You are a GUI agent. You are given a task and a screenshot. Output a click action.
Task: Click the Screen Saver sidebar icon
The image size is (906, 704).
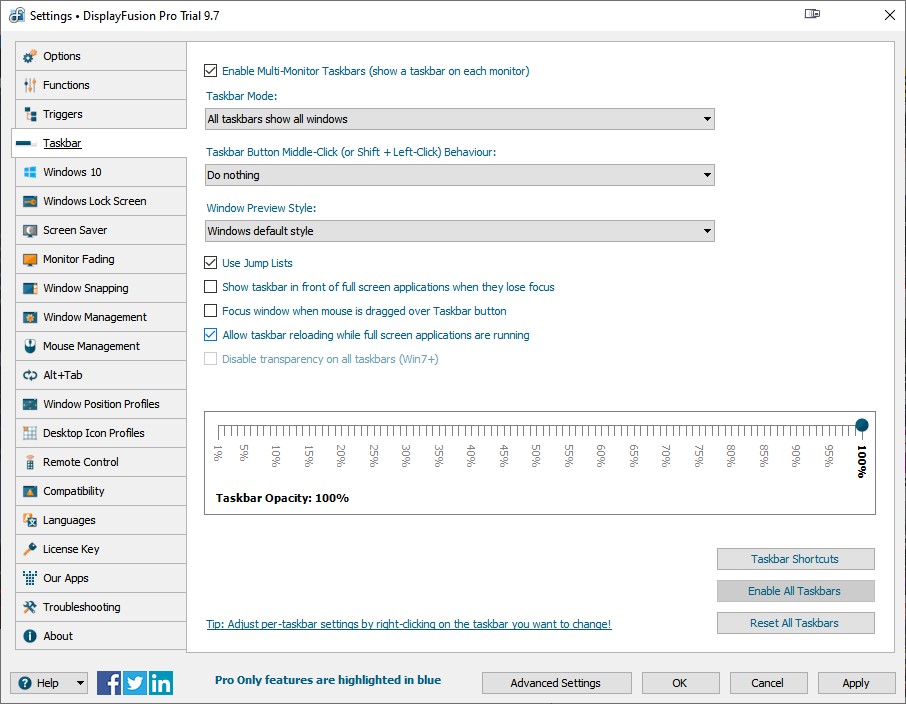[x=30, y=230]
